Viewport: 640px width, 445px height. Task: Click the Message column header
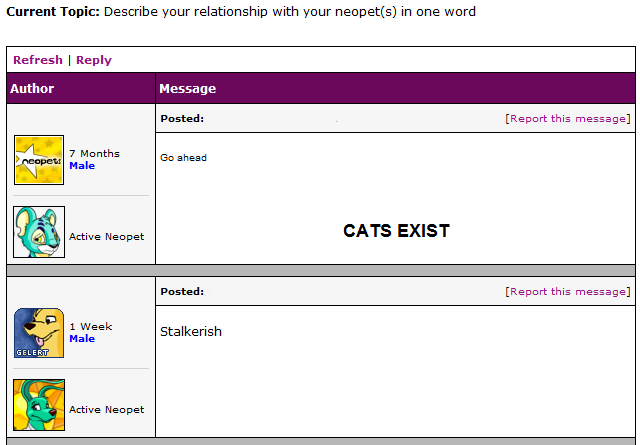click(188, 88)
